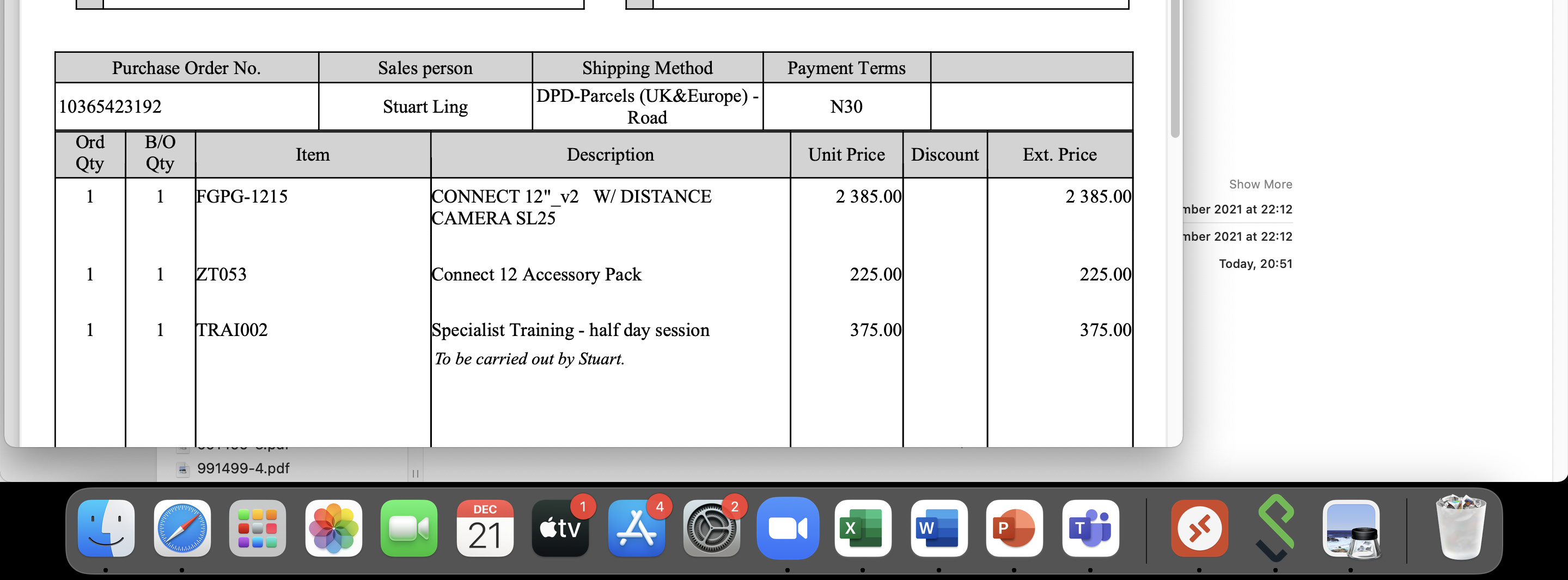Click item code FGPG-1215
The height and width of the screenshot is (580, 1568).
pos(242,197)
